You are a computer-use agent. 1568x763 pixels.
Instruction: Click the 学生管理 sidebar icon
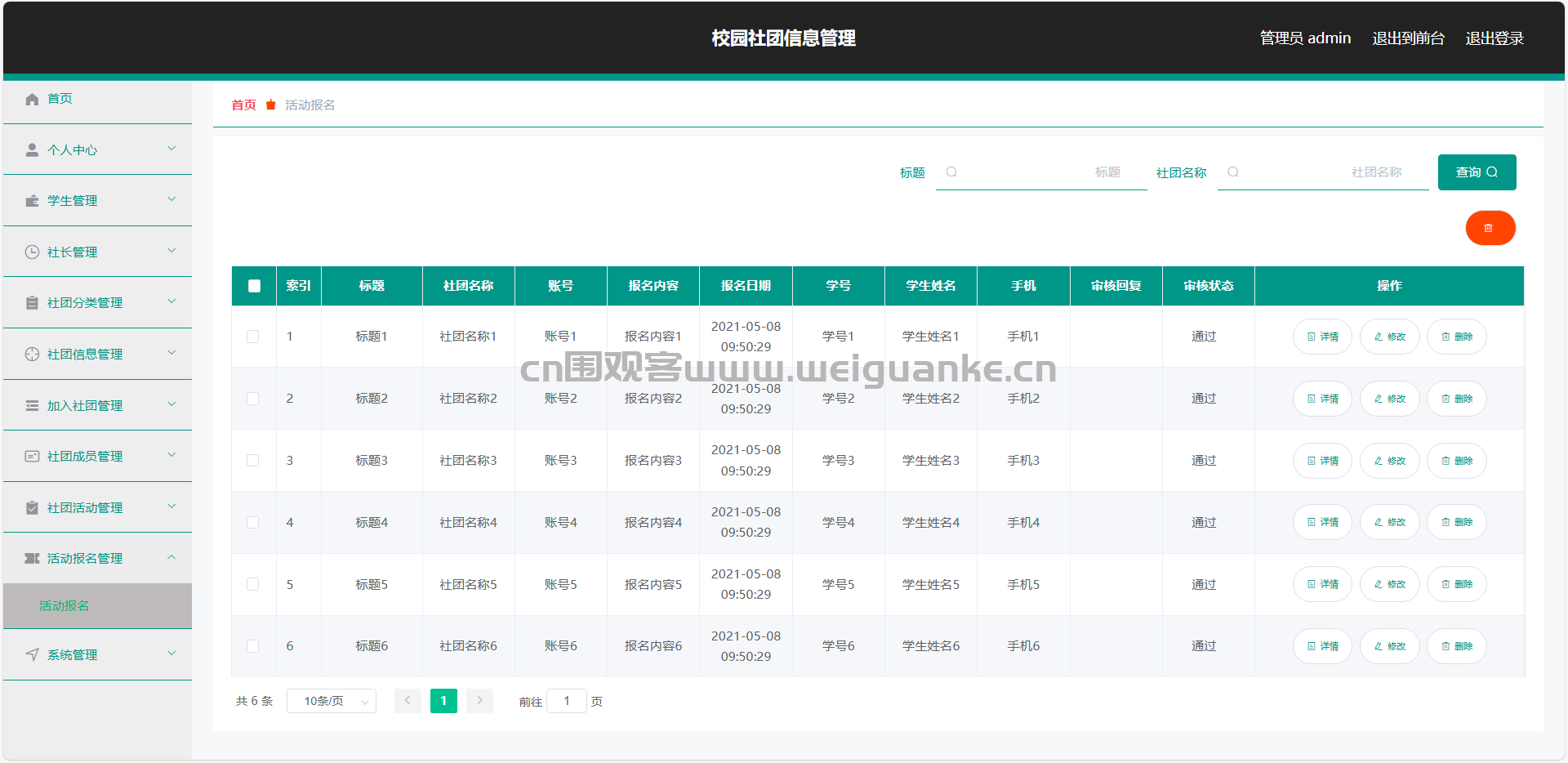point(32,201)
